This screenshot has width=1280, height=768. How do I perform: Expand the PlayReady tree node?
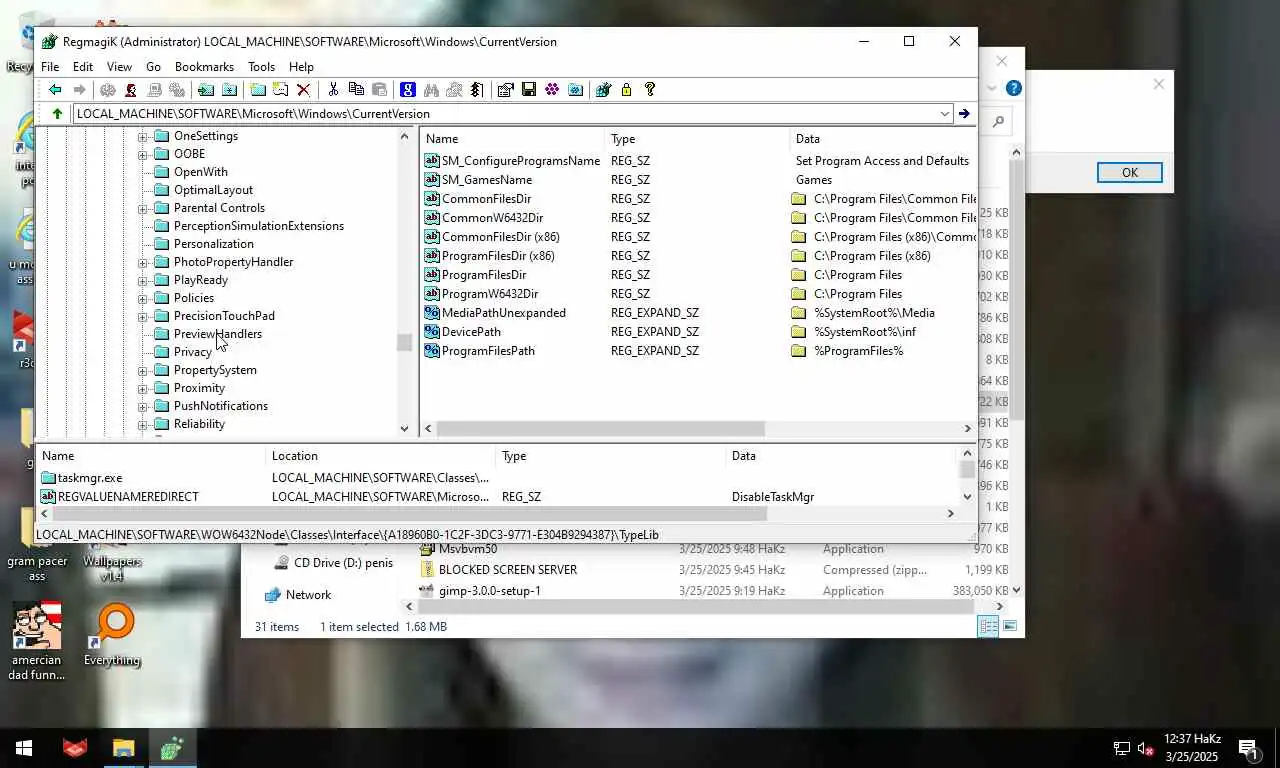coord(142,280)
